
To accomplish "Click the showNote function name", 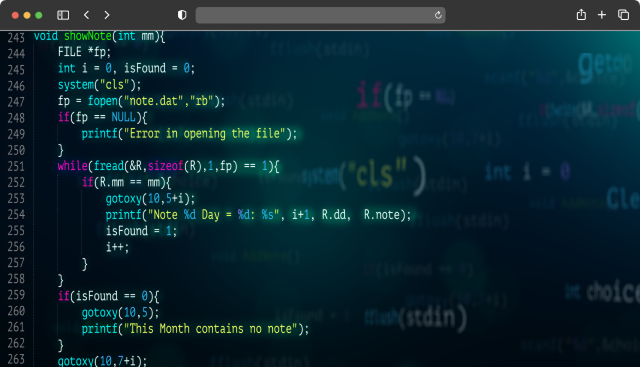I will tap(88, 36).
